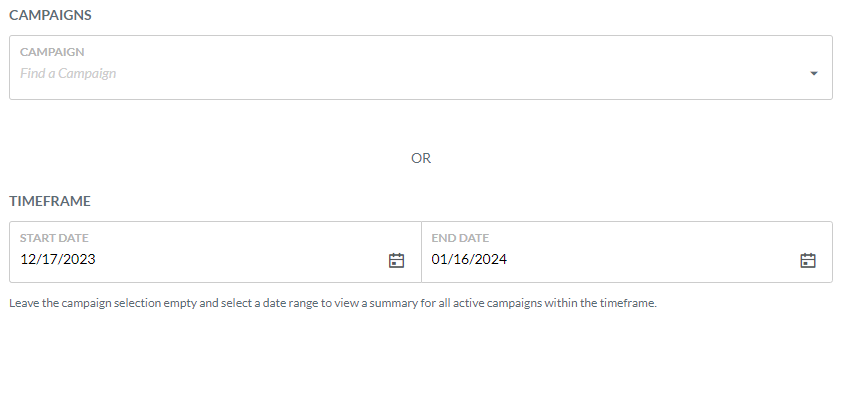Image resolution: width=849 pixels, height=396 pixels.
Task: Click the OR separator text
Action: click(x=421, y=158)
